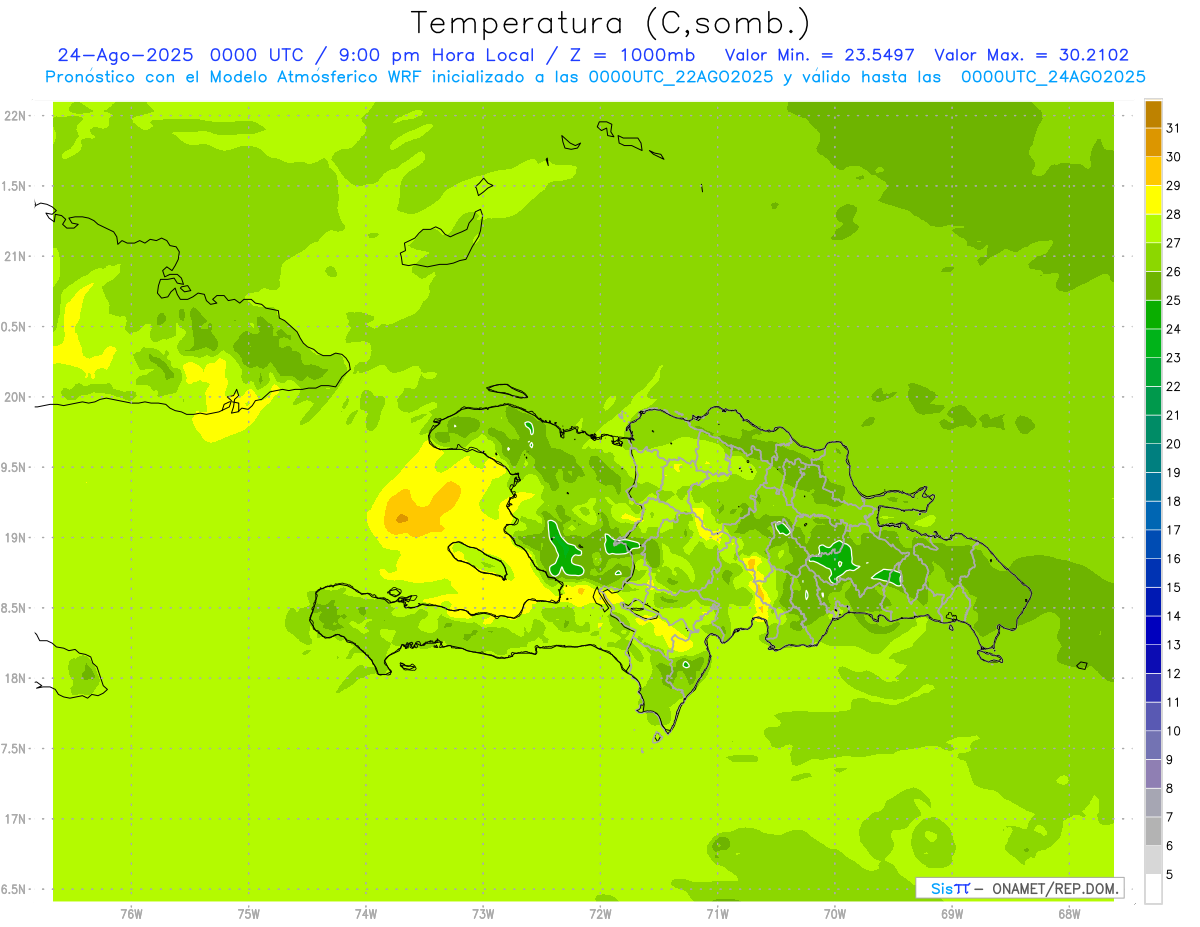The width and height of the screenshot is (1200, 927).
Task: Click the longitude label "73W"
Action: (x=483, y=914)
